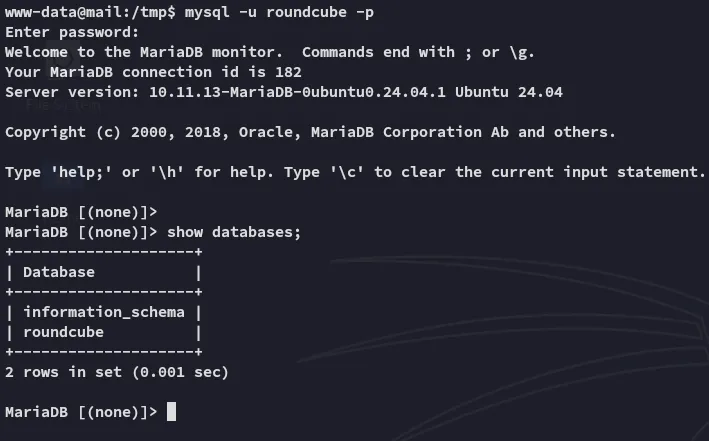Click the top border of the results table
Screen dimensions: 709x441
pos(104,252)
